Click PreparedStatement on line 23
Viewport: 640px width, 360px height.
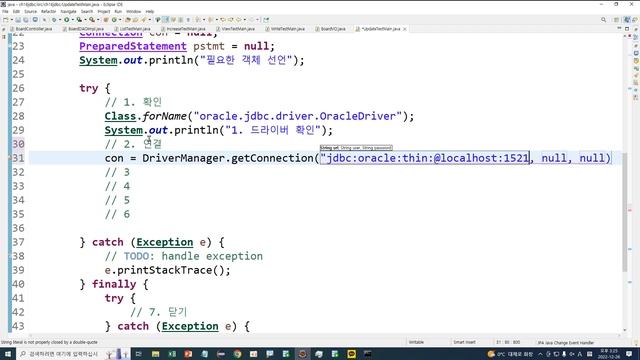(133, 47)
